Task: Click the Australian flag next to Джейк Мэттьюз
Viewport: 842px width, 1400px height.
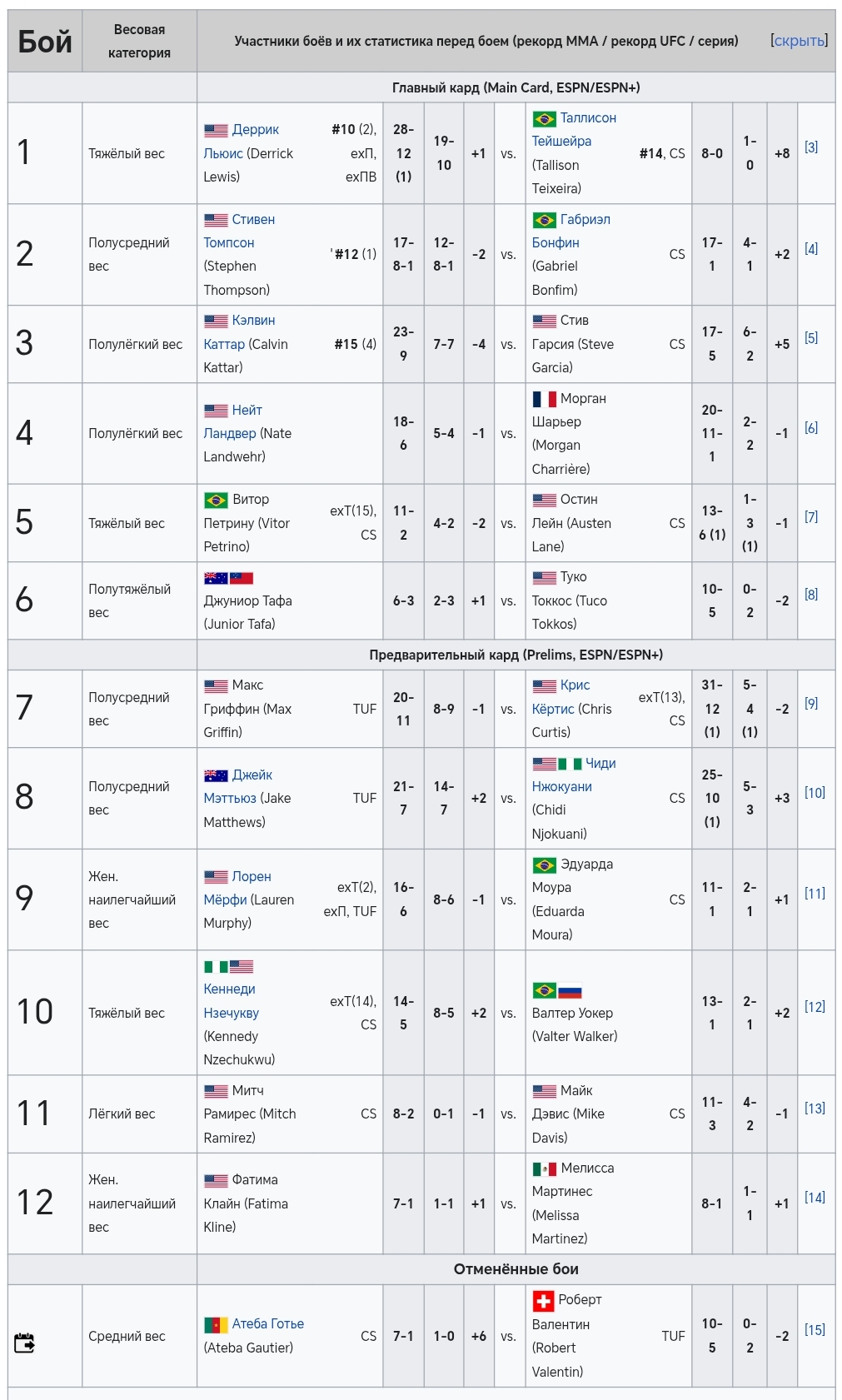Action: click(216, 775)
